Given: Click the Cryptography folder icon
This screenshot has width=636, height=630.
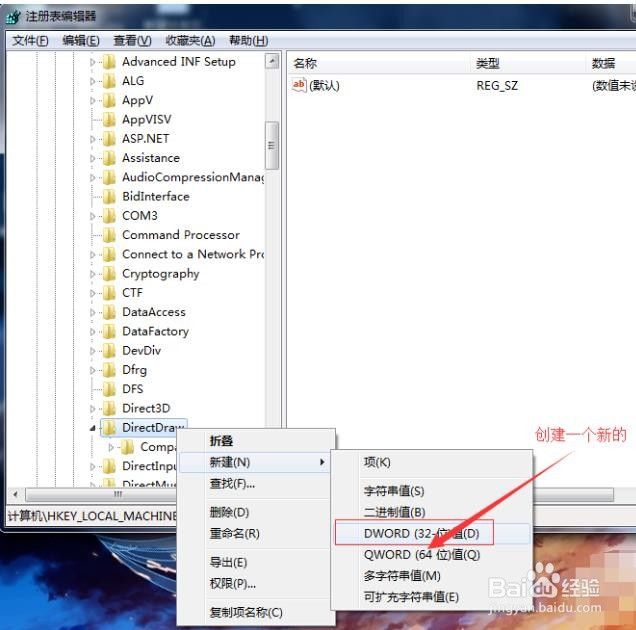Looking at the screenshot, I should (x=109, y=274).
